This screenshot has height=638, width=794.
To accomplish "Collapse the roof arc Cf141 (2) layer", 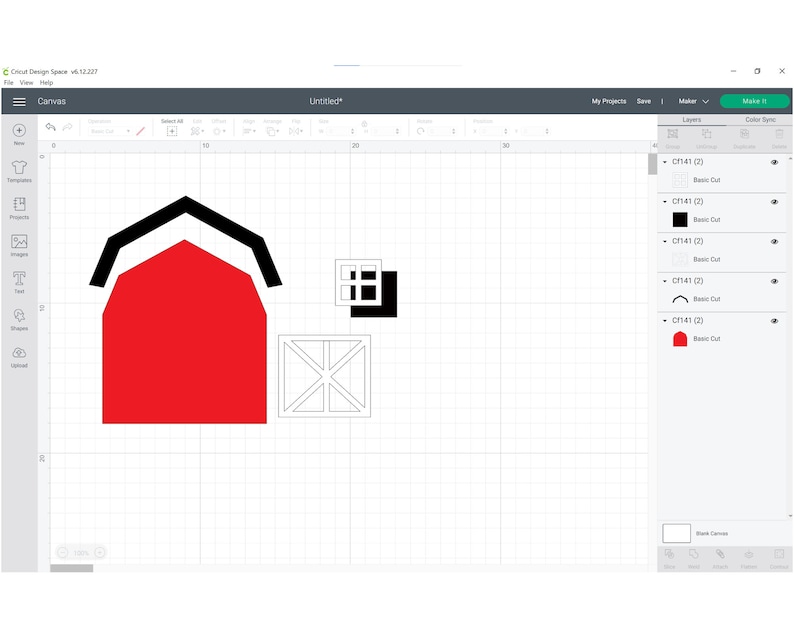I will (x=665, y=281).
